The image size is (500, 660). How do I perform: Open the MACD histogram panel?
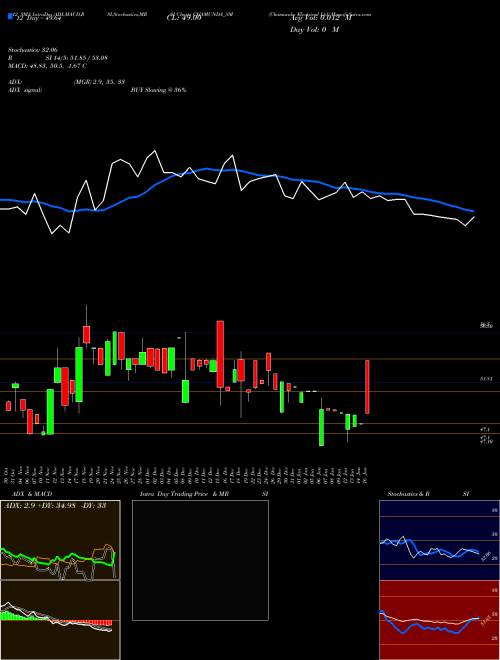(60, 620)
